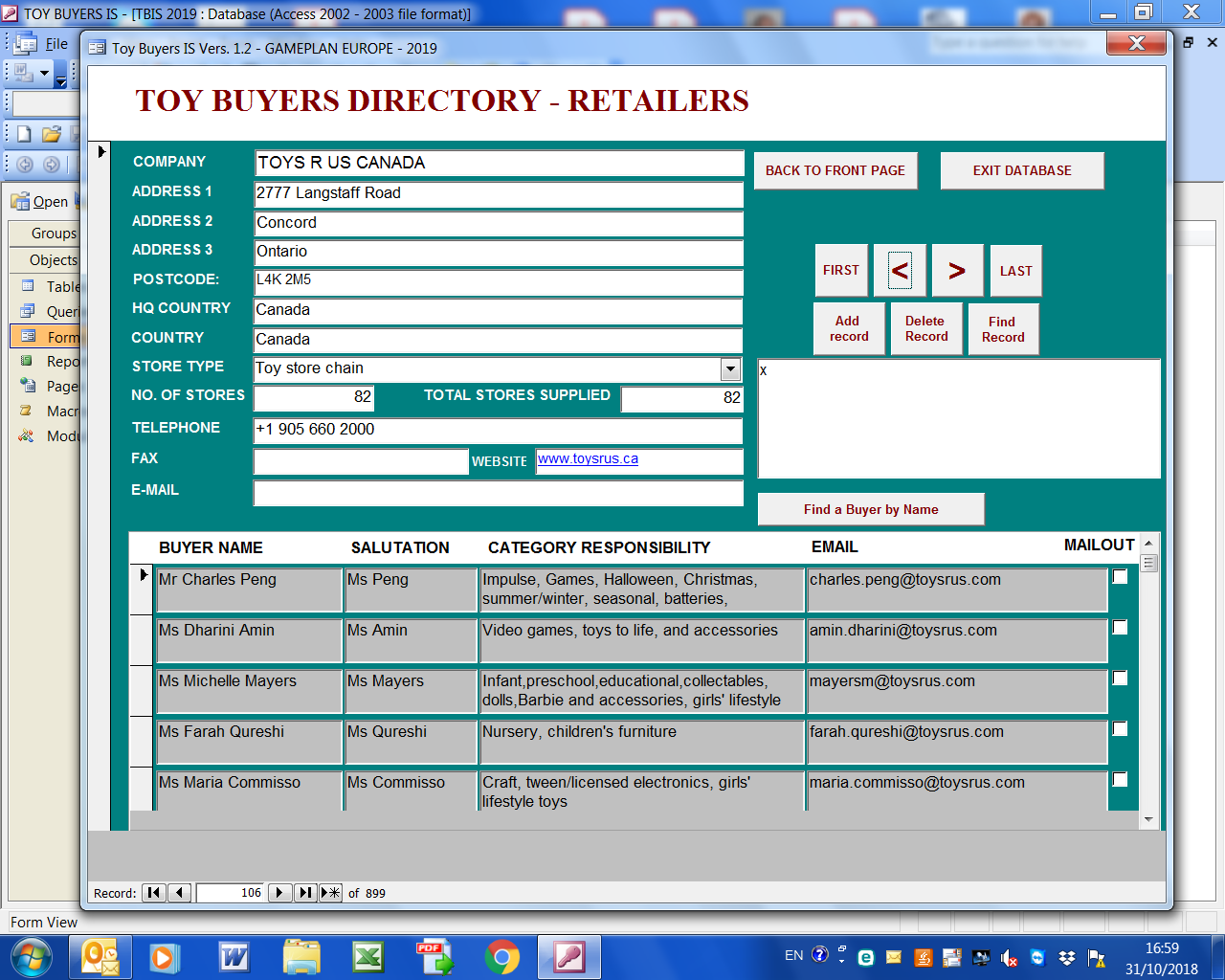Click the LAST record button

pos(1015,271)
